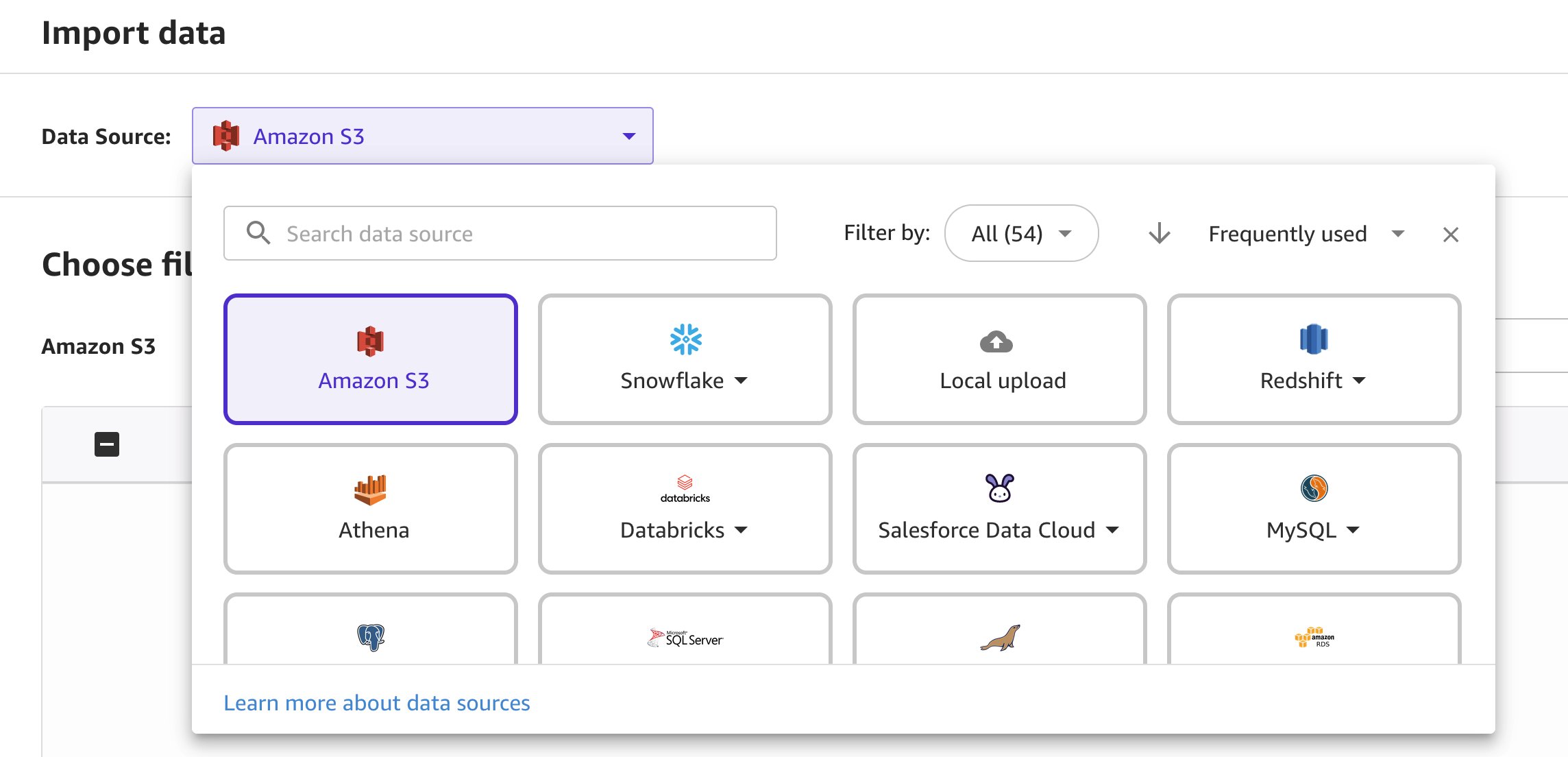Select the Microsoft SQL Server card
Screen dimensions: 1568x757
685,629
